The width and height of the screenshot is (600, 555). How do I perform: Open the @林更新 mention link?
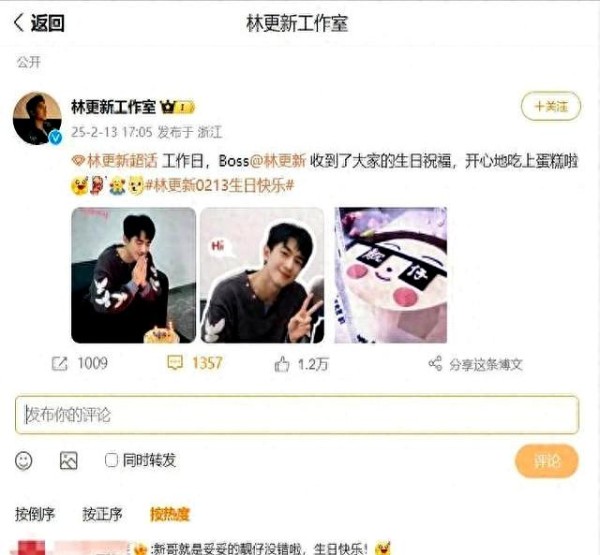[x=278, y=161]
